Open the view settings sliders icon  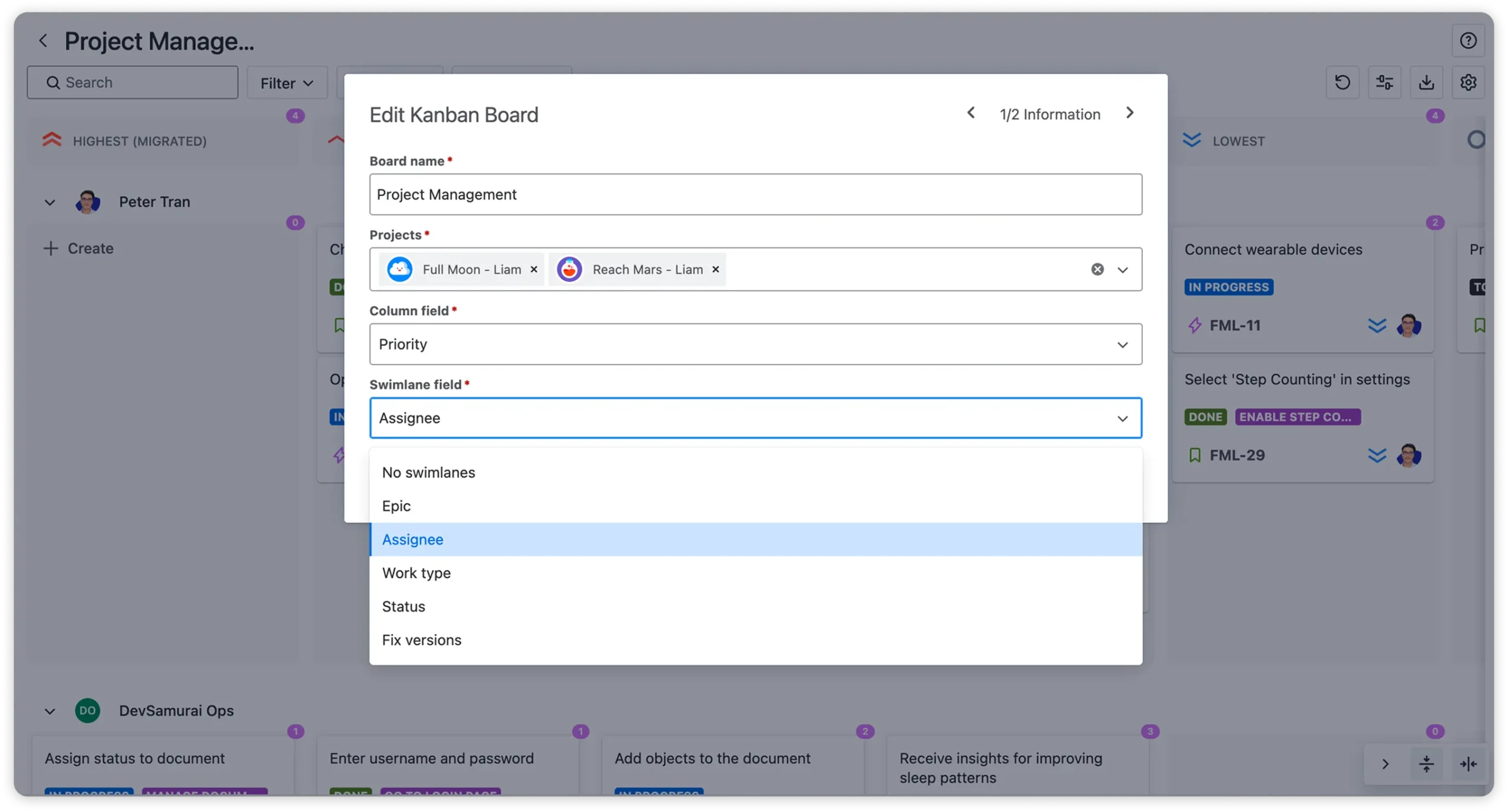[x=1384, y=82]
